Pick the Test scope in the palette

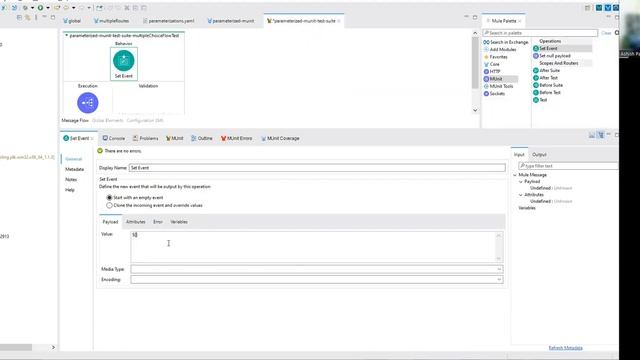540,100
